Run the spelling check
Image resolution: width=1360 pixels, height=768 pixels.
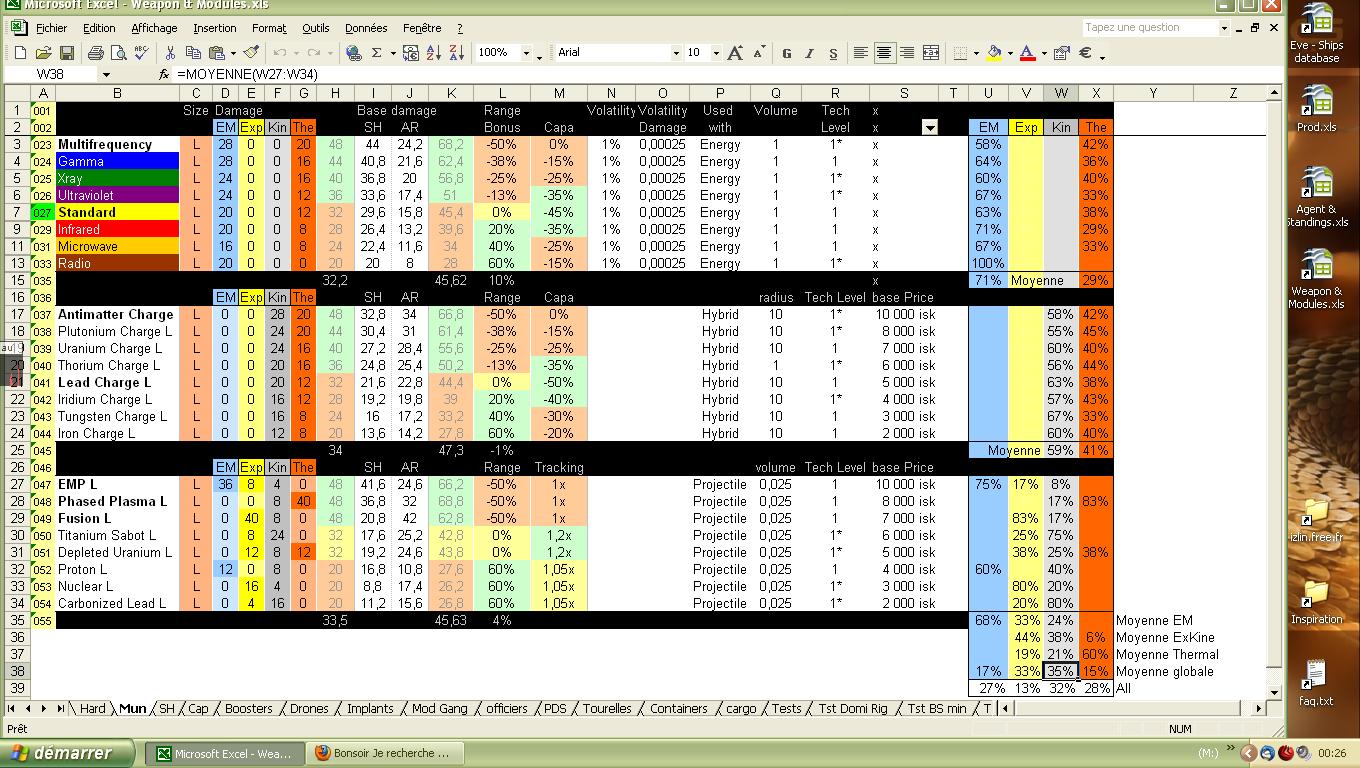pyautogui.click(x=141, y=53)
